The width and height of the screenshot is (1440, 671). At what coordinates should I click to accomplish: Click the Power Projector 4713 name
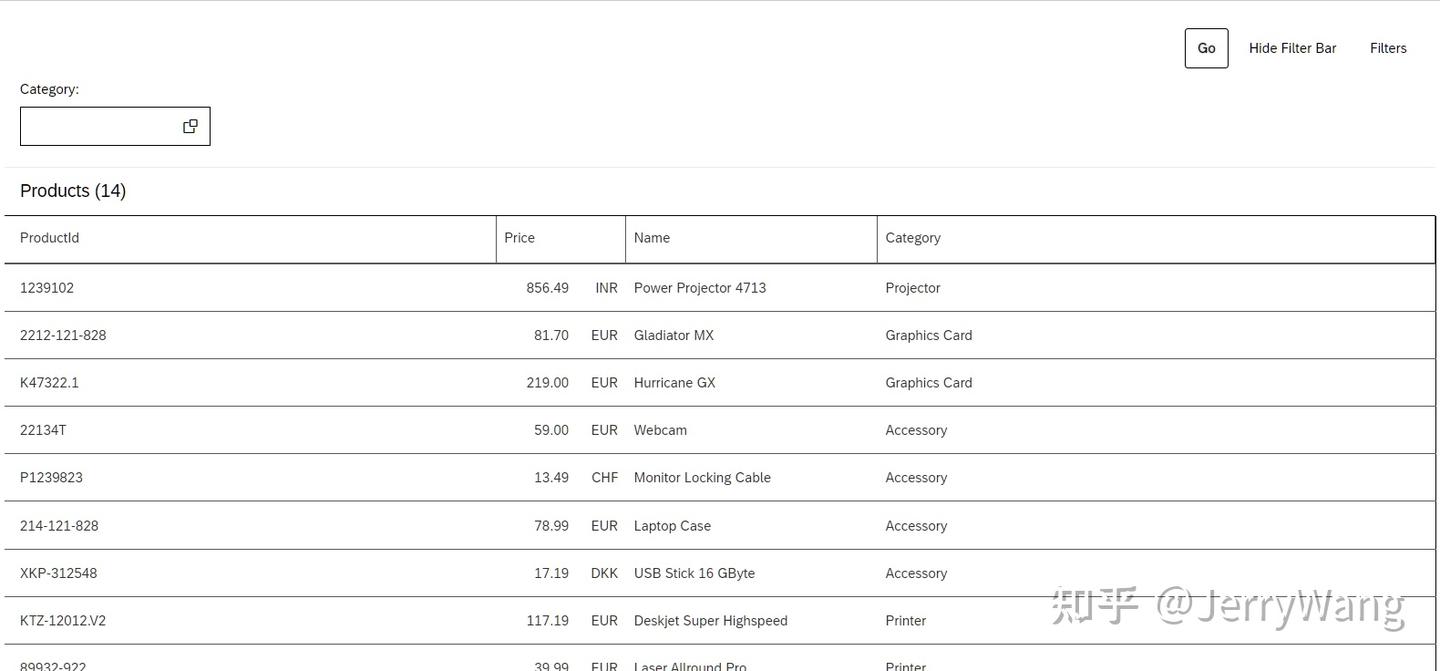point(700,288)
